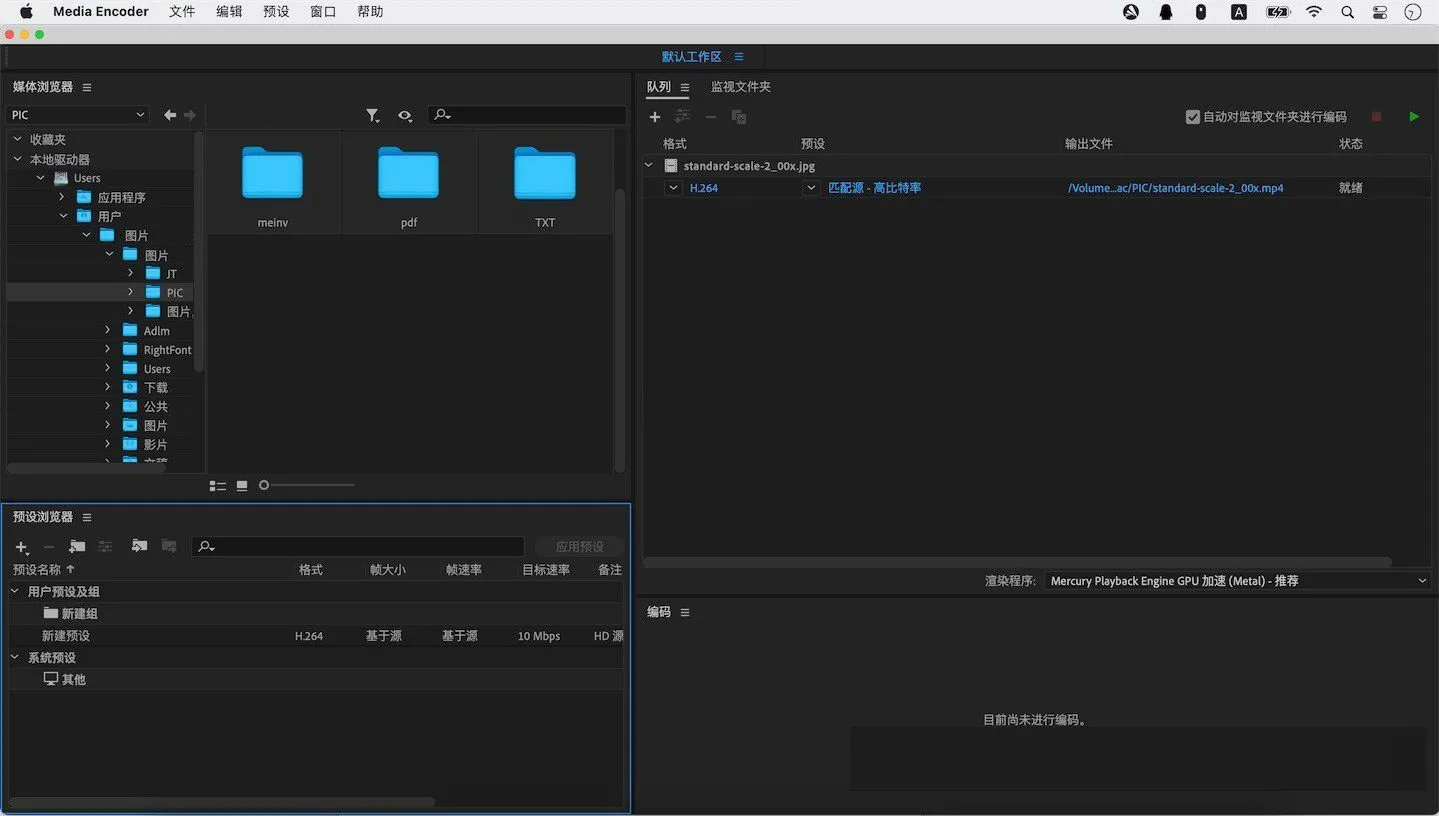Switch to the 监视文件夹 tab

[x=740, y=87]
